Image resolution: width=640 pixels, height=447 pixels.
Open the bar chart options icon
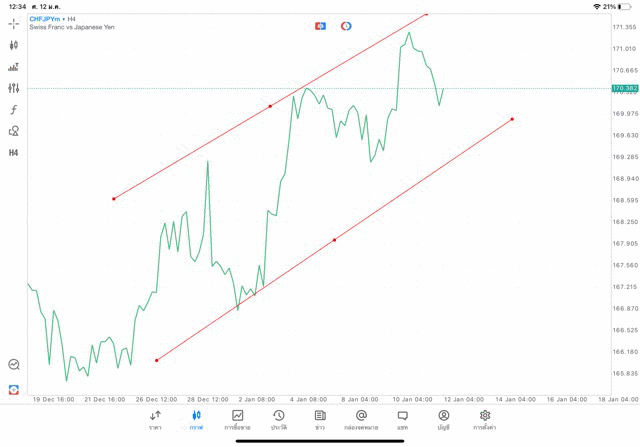tap(14, 67)
